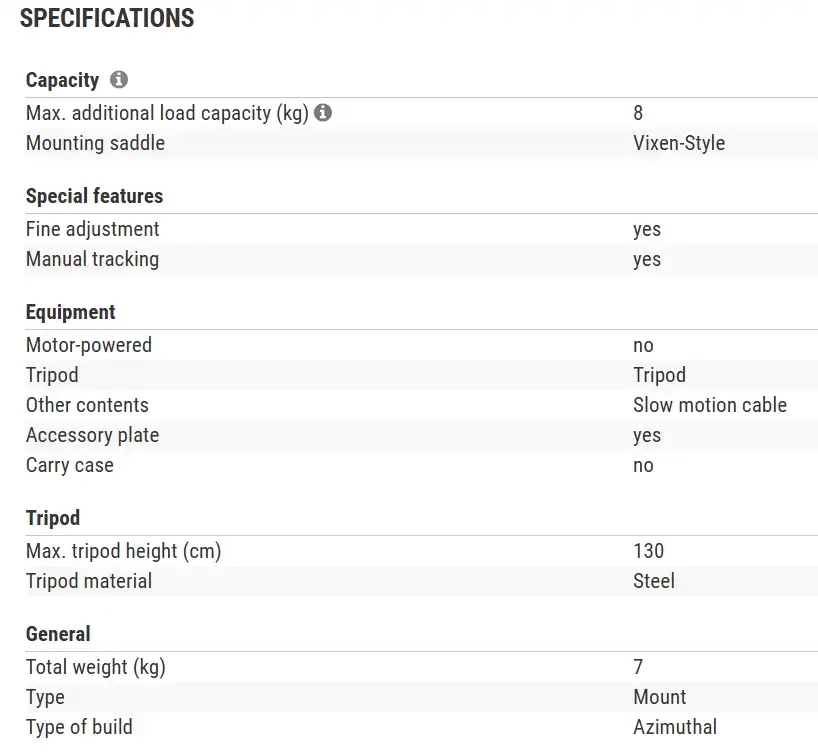
Task: Click the Azimuthal type of build value
Action: [674, 727]
